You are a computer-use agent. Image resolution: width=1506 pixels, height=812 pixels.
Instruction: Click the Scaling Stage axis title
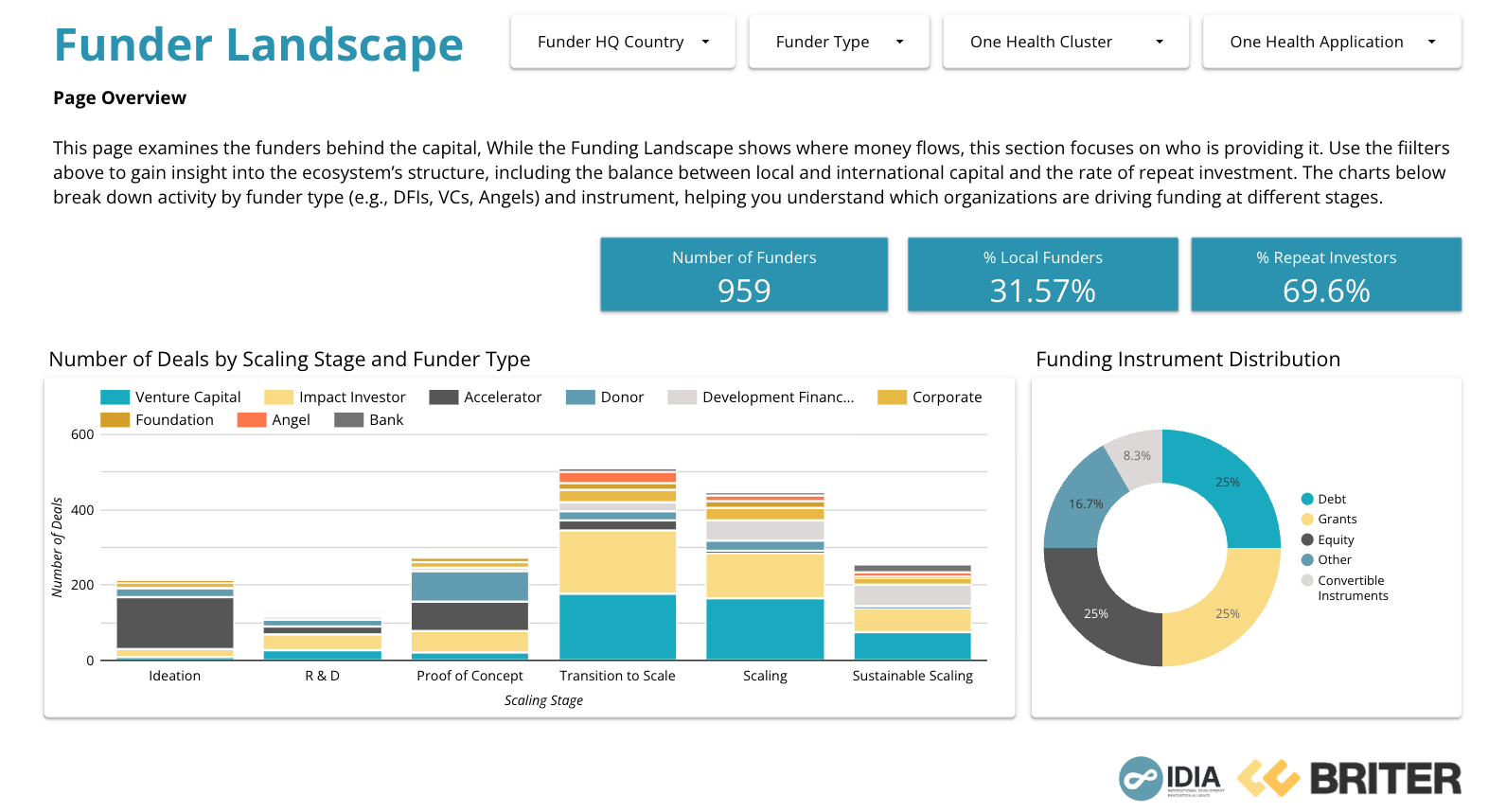[543, 700]
